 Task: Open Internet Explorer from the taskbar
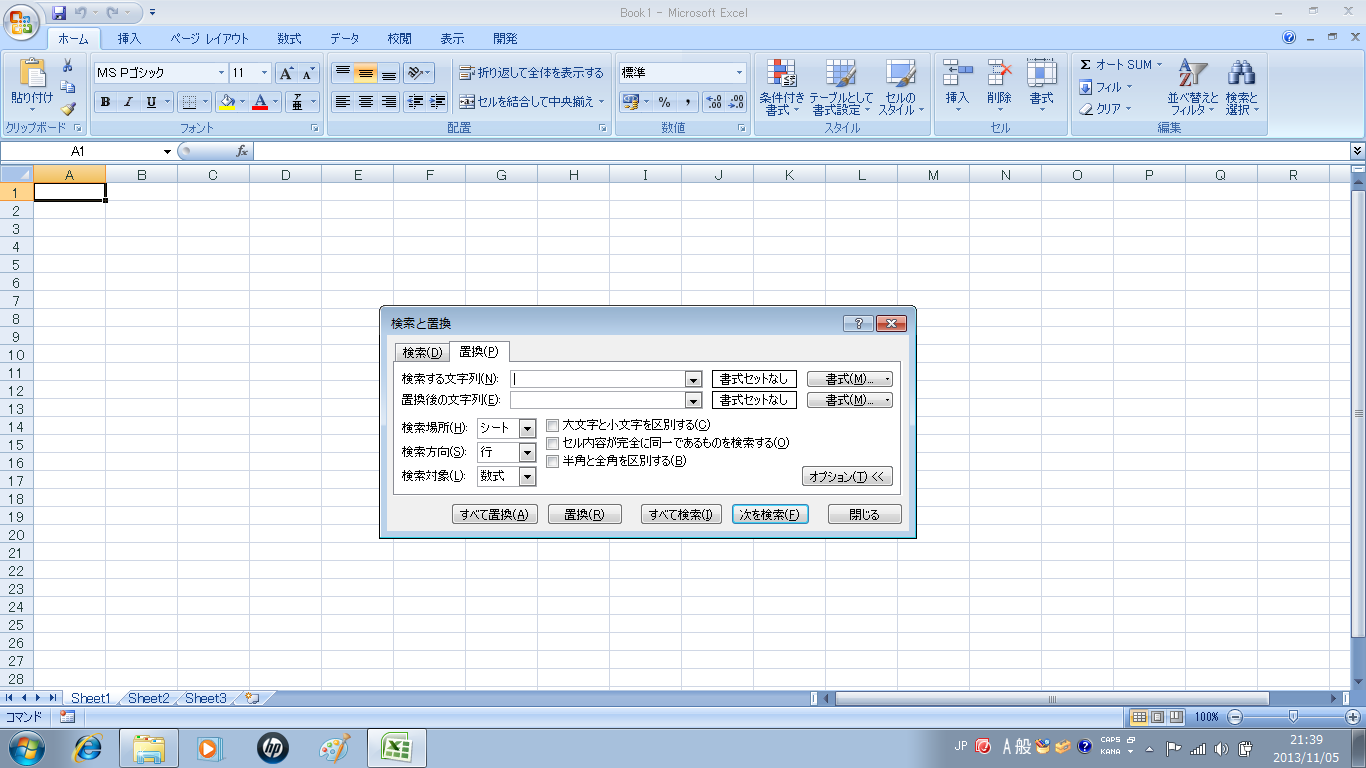coord(90,747)
